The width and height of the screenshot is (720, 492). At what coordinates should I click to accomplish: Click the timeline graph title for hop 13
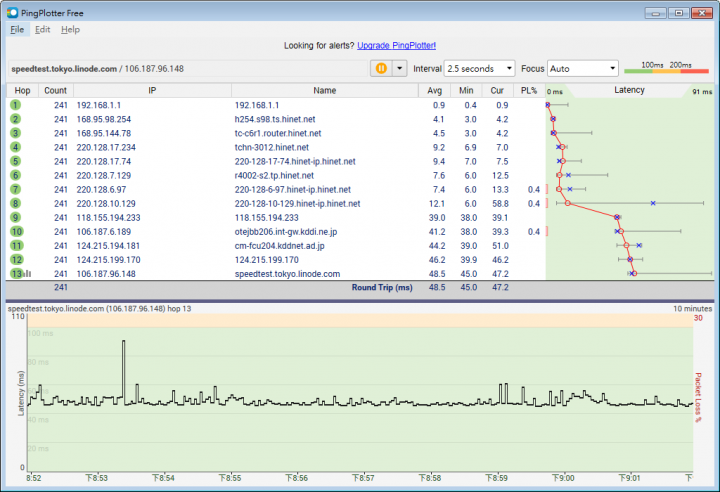[99, 309]
